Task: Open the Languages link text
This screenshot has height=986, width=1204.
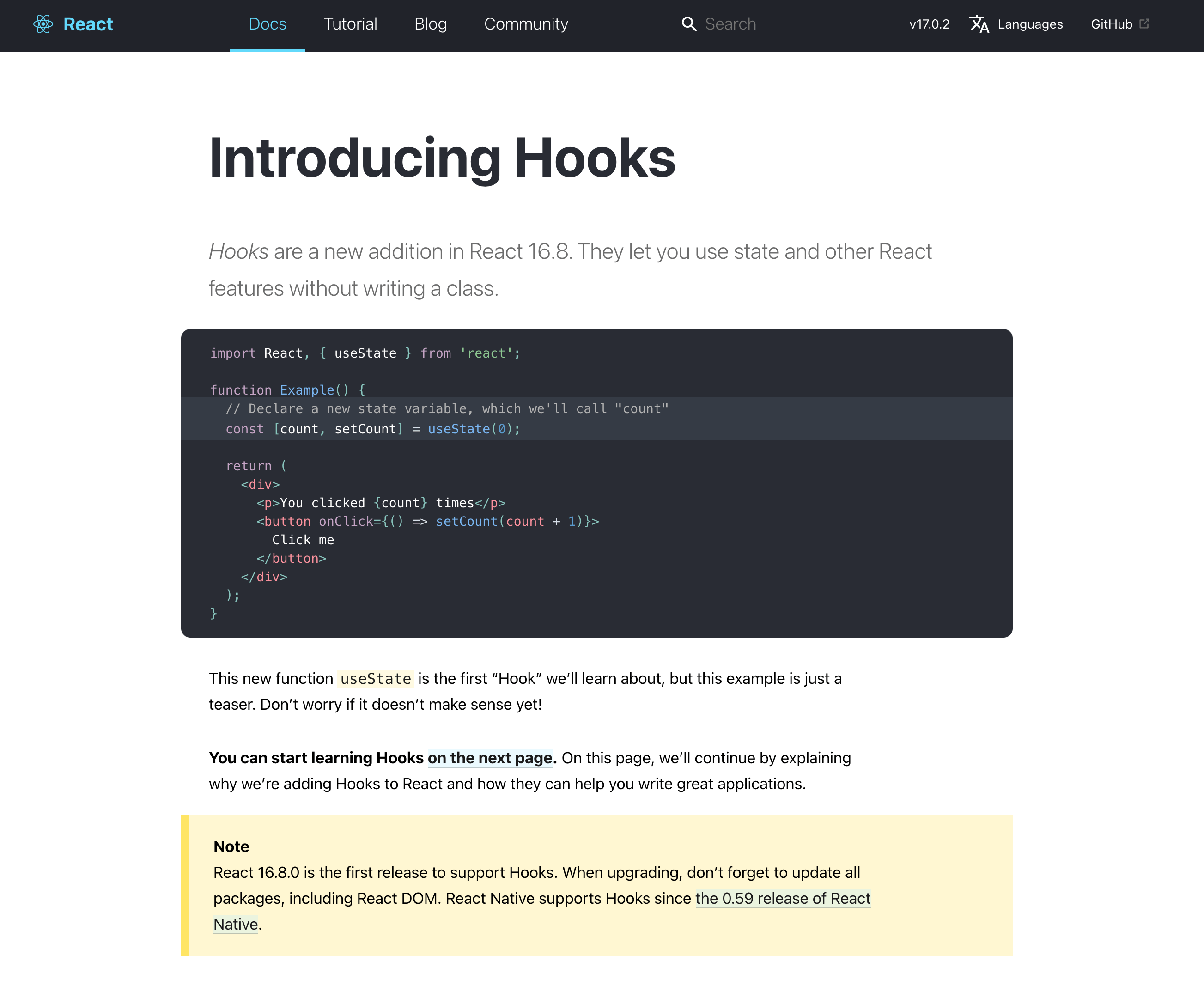Action: [1030, 24]
